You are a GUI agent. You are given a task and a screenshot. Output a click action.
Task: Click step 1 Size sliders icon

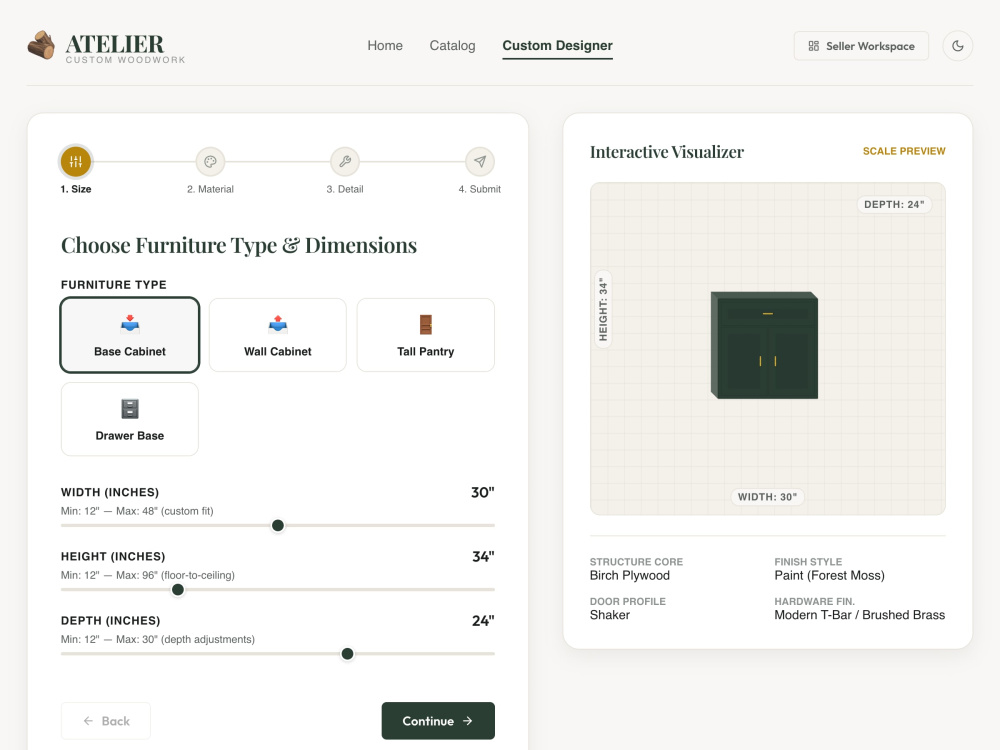(76, 161)
